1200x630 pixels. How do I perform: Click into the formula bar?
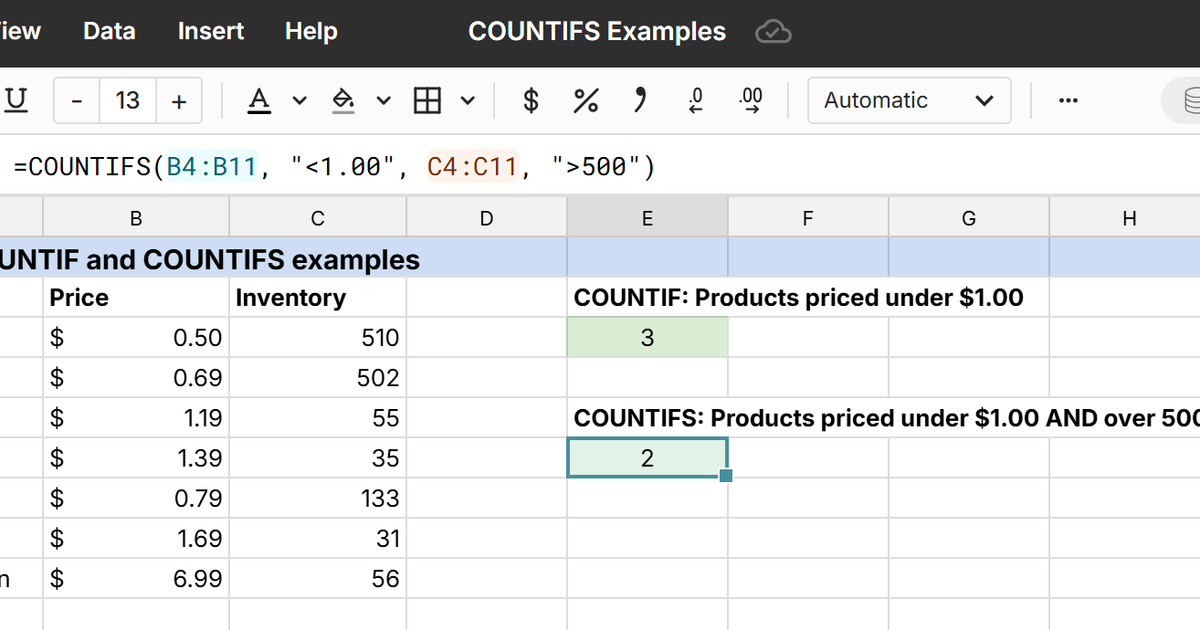pos(600,166)
